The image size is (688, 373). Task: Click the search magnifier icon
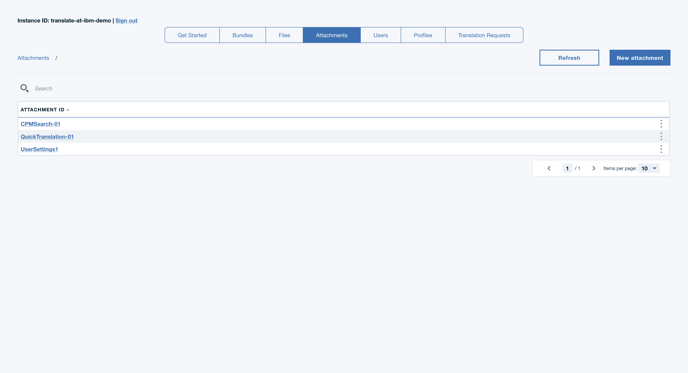[x=24, y=88]
